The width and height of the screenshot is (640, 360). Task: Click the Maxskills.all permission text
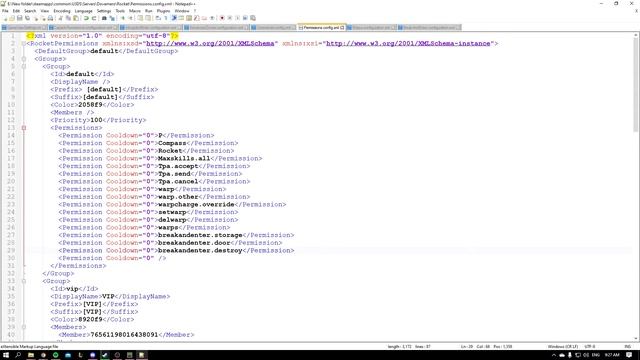coord(184,158)
